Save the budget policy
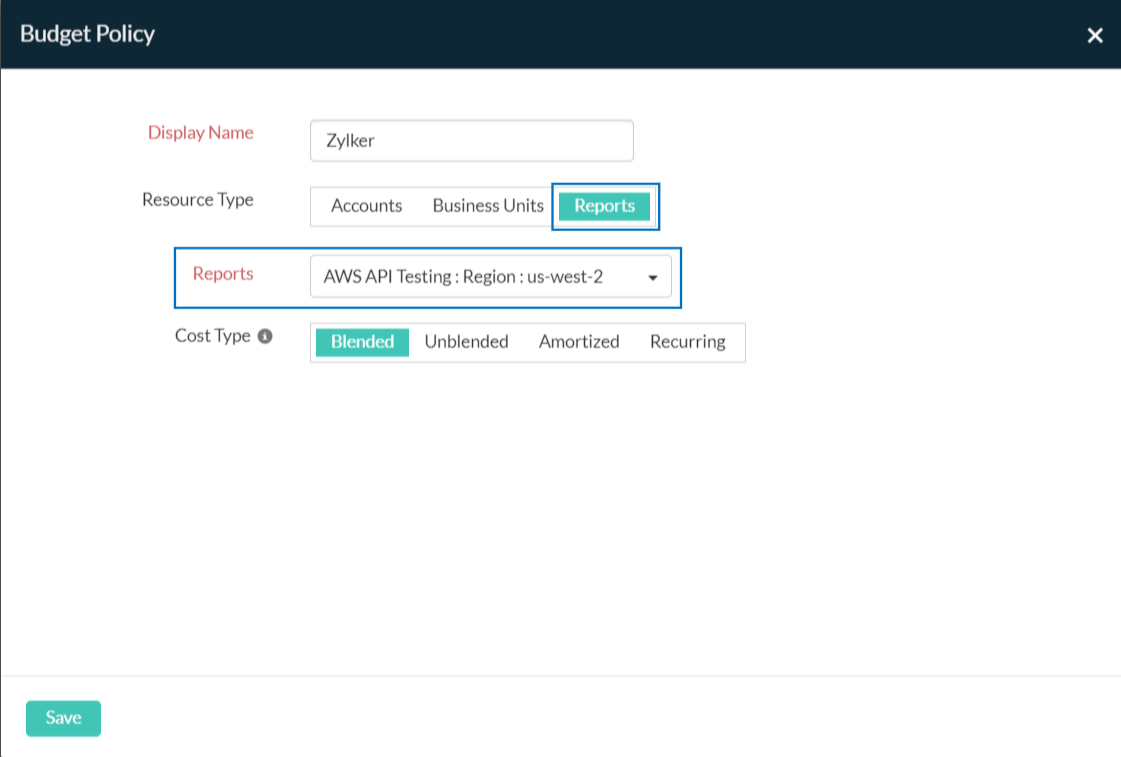 pyautogui.click(x=64, y=718)
